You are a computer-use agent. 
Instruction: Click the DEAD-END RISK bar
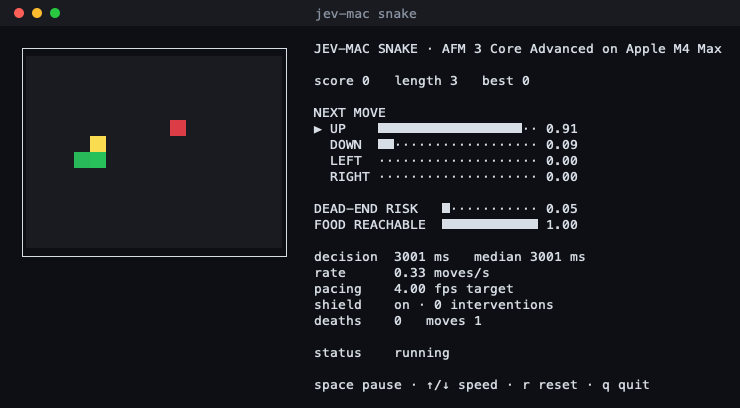[x=489, y=208]
